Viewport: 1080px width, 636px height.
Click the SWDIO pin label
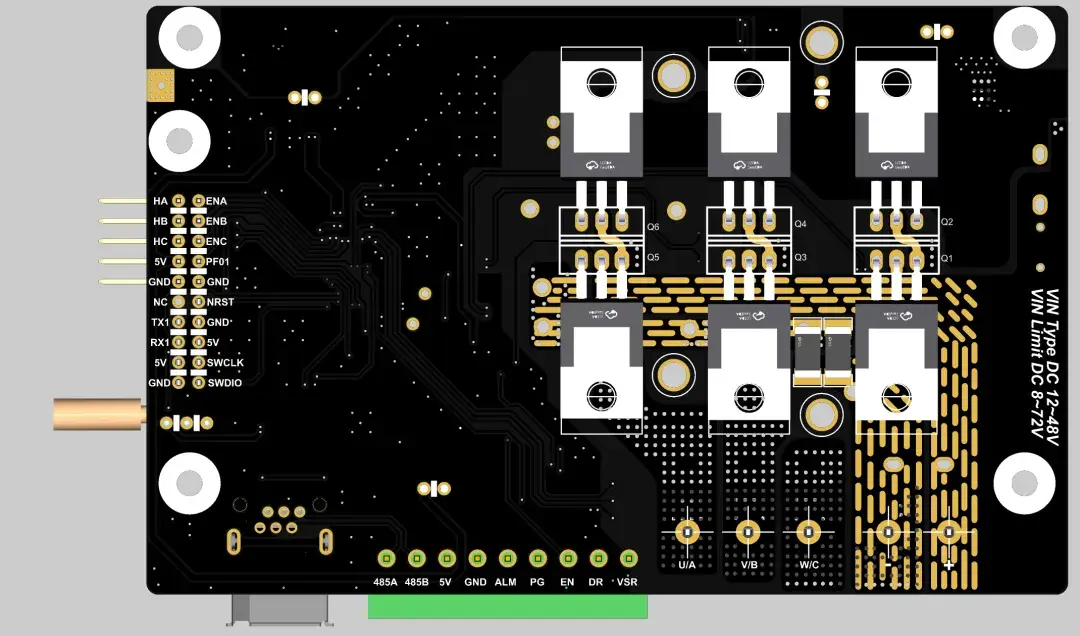click(225, 382)
